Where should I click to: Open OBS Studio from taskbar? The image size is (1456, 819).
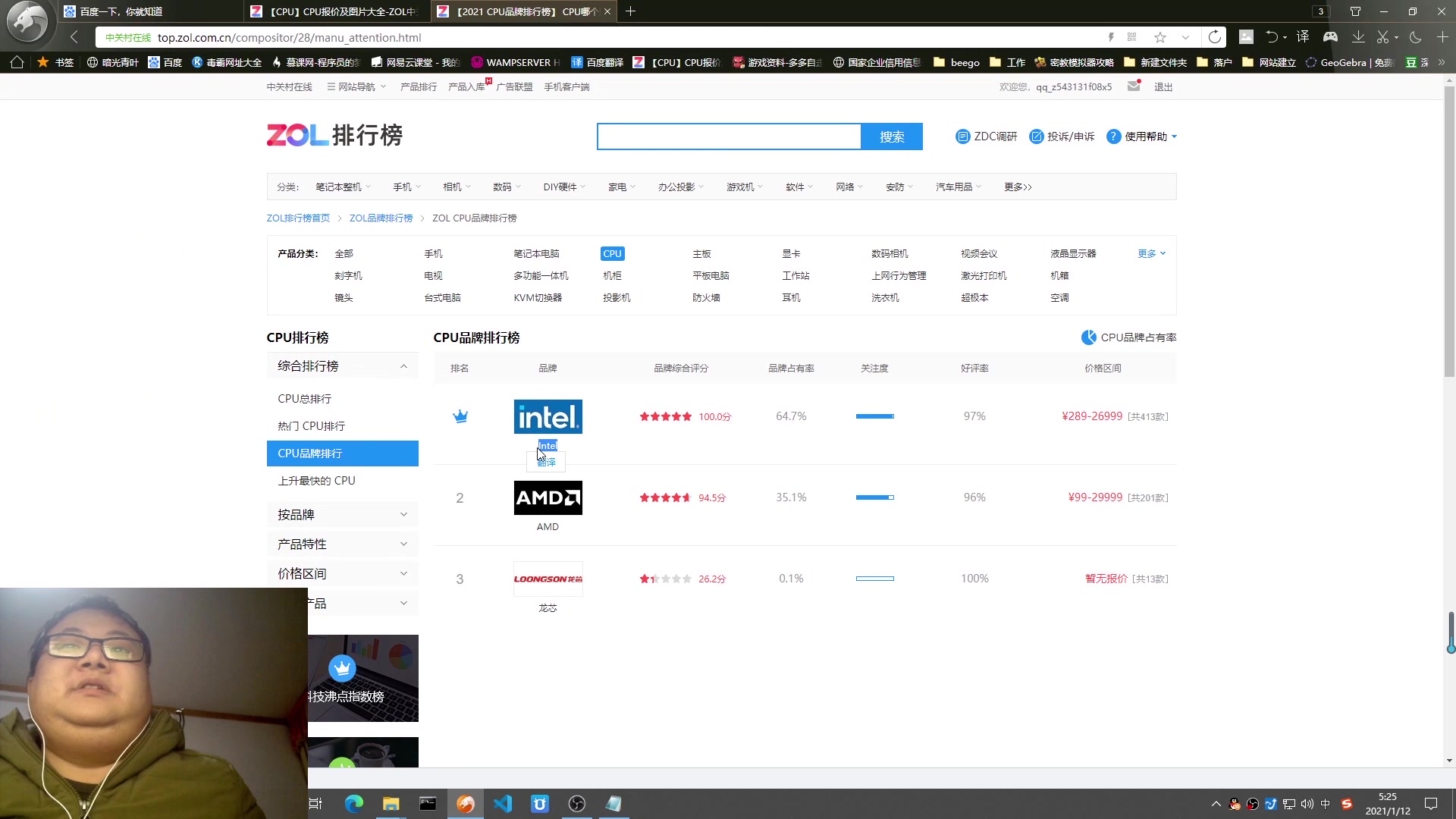tap(577, 804)
